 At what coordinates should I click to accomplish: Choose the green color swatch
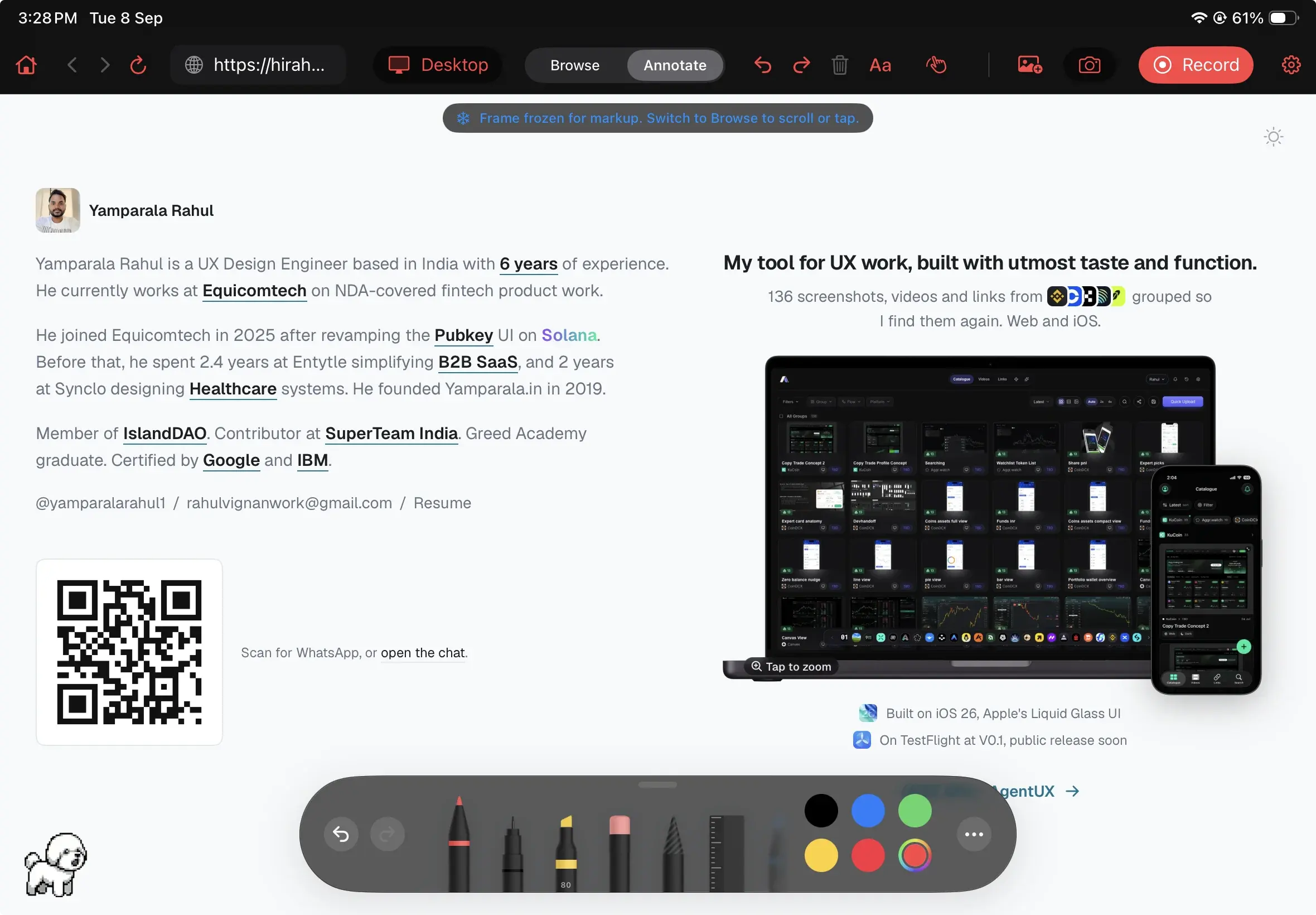(x=915, y=811)
